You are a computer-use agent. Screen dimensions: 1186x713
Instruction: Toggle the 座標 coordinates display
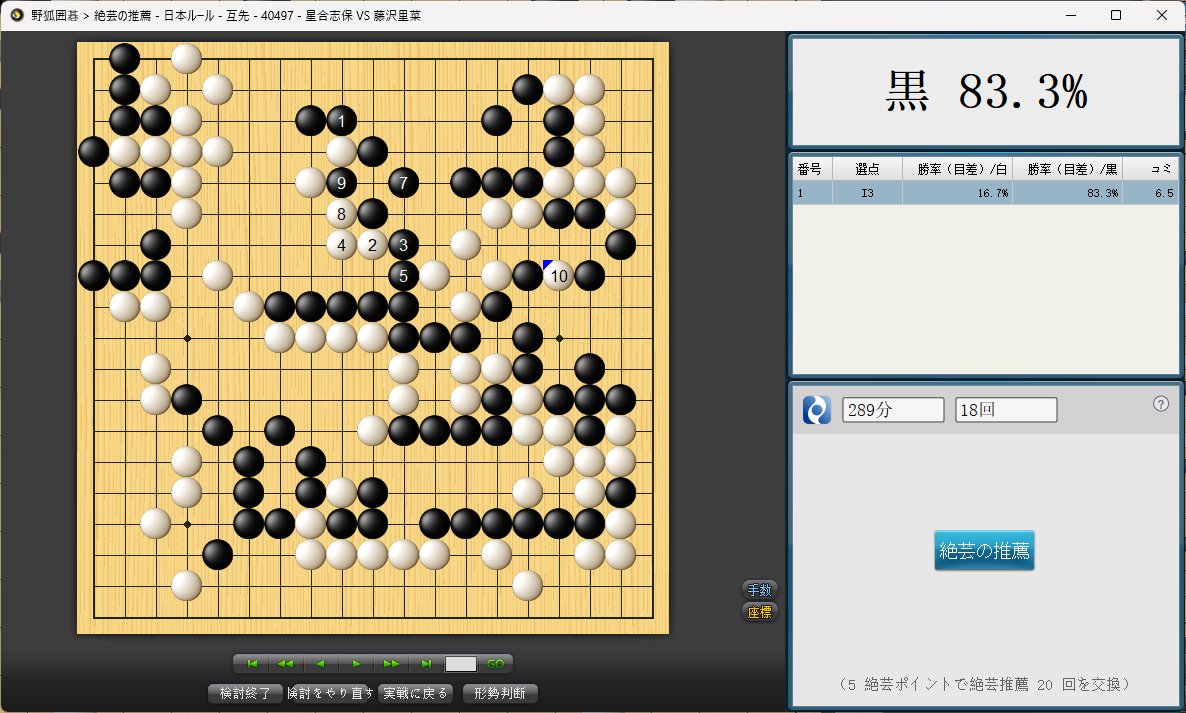pos(759,612)
